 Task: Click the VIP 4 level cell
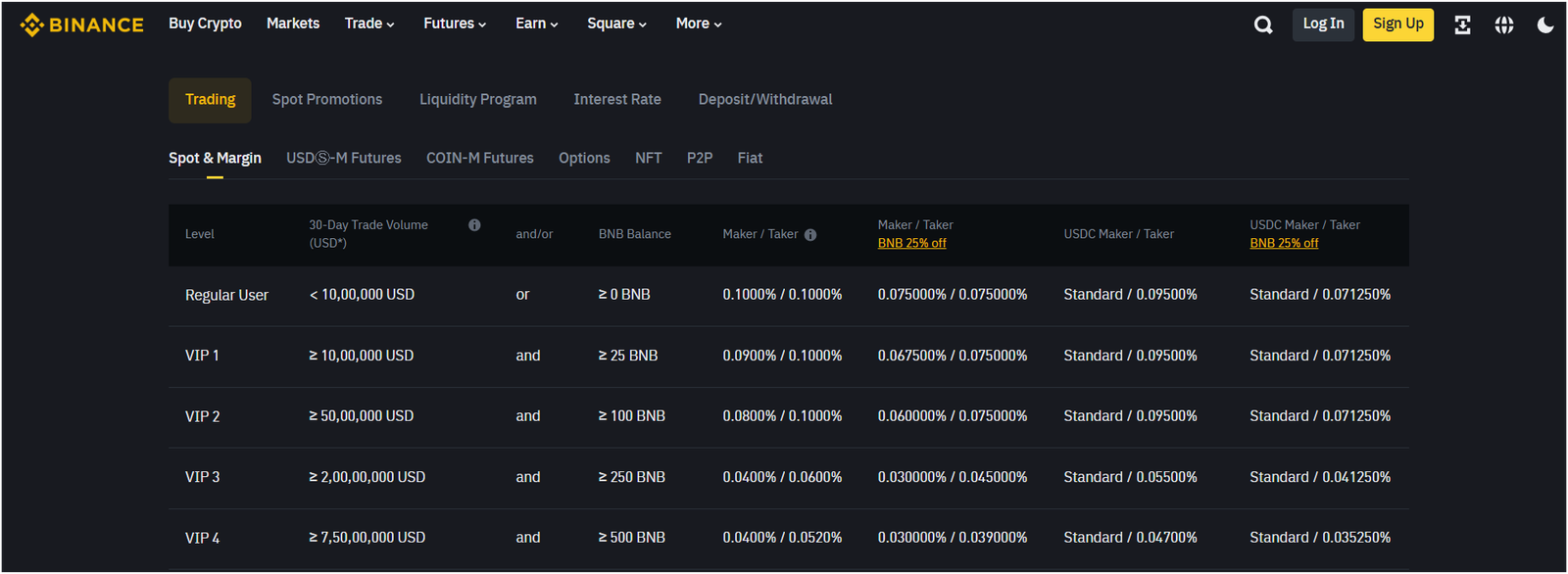[x=202, y=539]
